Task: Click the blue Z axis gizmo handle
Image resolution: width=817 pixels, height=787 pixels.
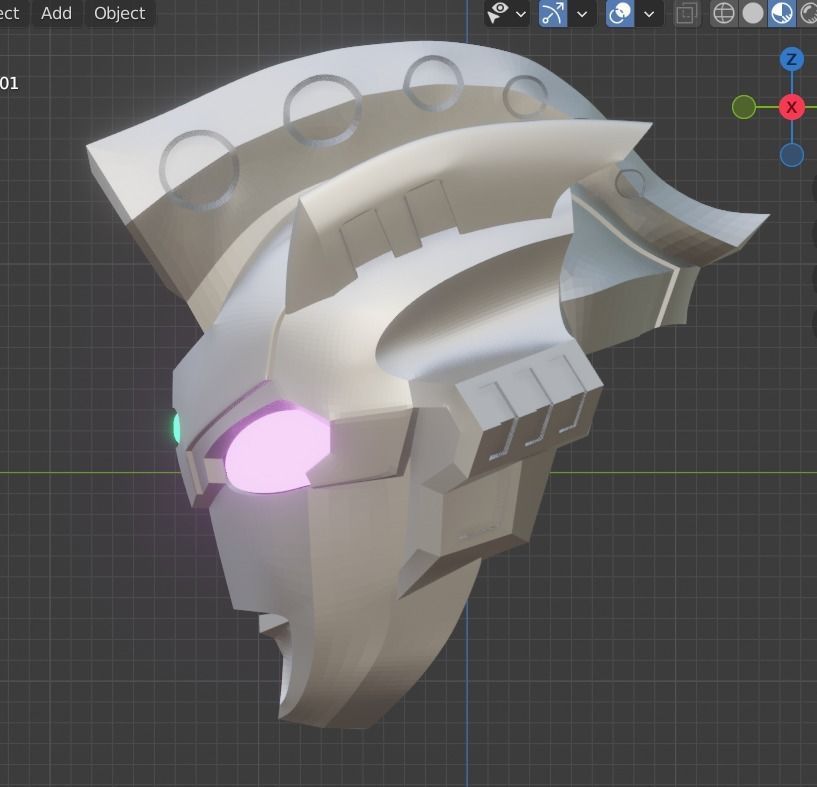Action: click(x=791, y=59)
